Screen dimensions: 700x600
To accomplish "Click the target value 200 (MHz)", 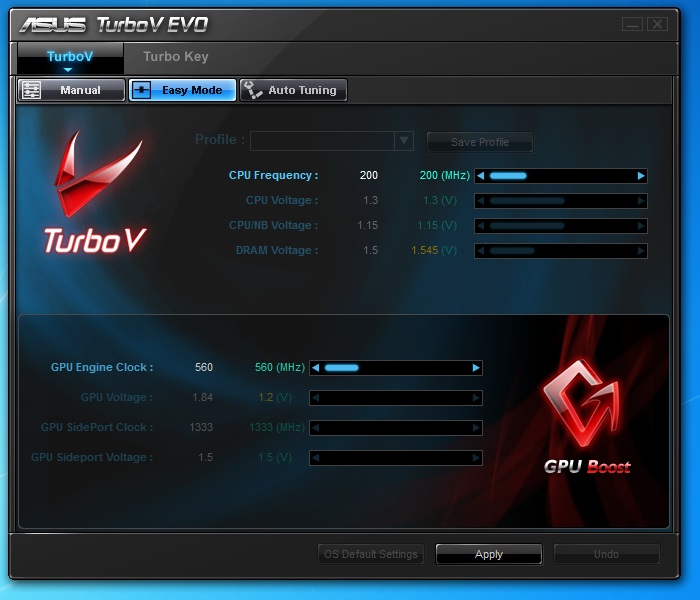I will point(445,175).
